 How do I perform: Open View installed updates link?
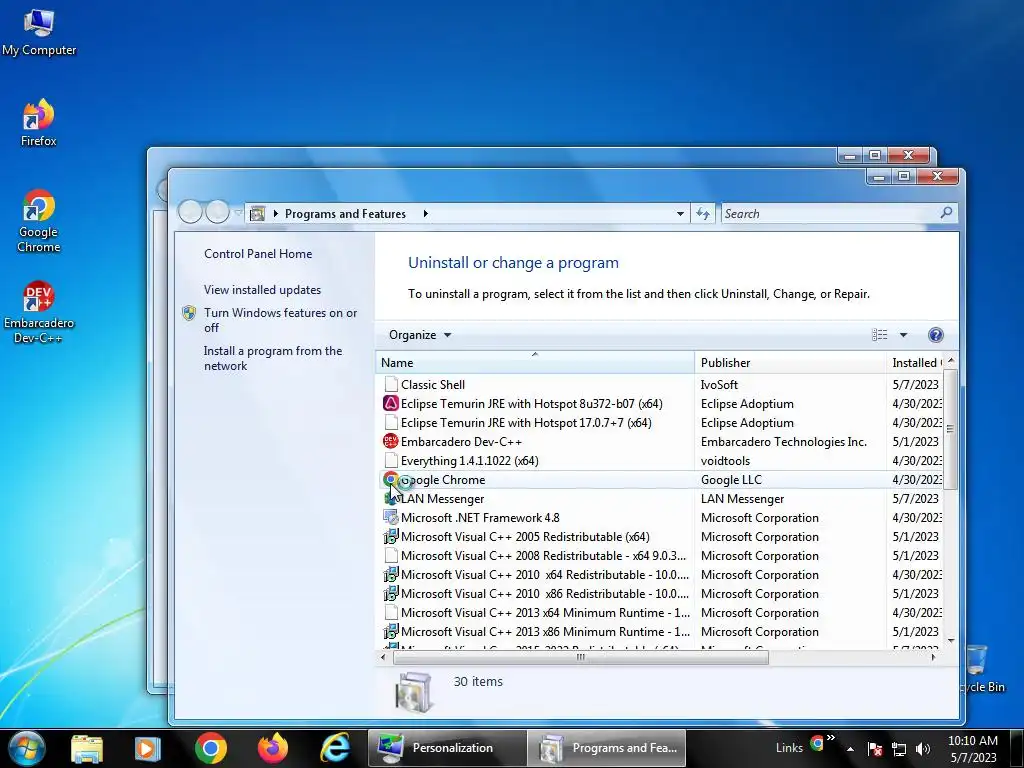pyautogui.click(x=262, y=290)
